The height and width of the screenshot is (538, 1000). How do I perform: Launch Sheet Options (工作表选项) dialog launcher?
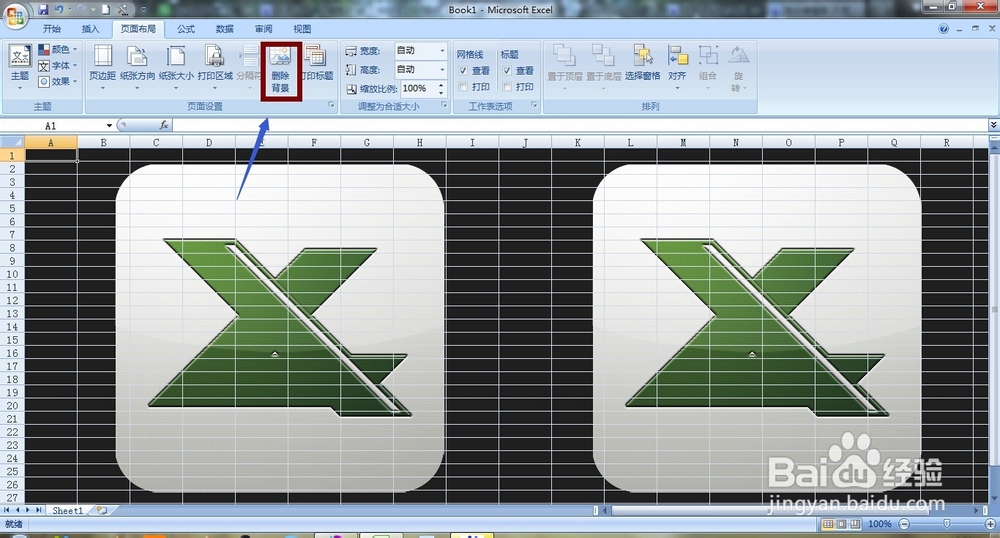(x=534, y=105)
